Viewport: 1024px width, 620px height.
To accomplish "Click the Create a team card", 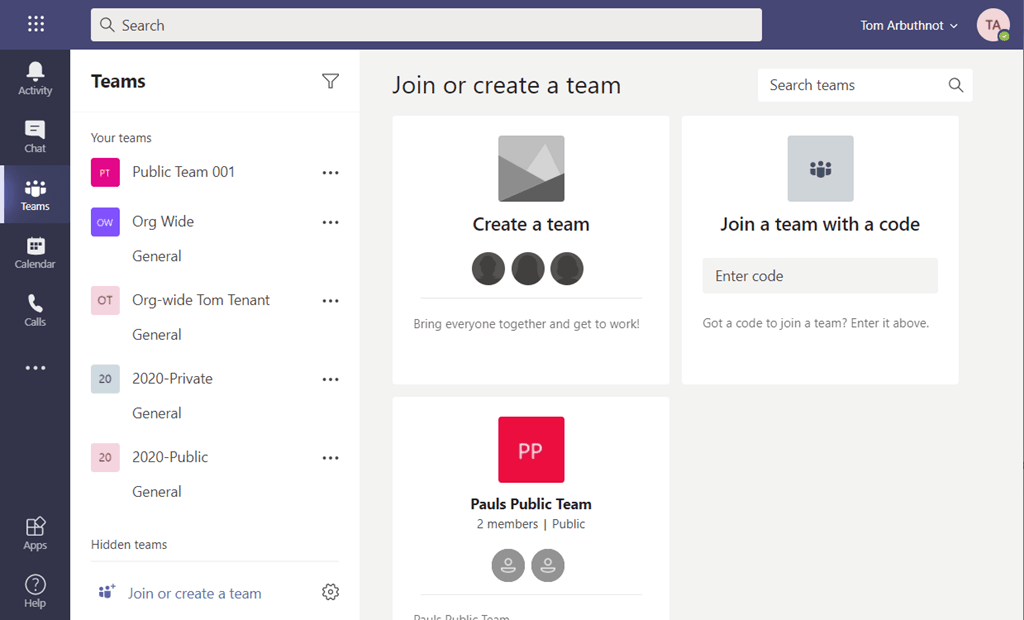I will point(531,224).
